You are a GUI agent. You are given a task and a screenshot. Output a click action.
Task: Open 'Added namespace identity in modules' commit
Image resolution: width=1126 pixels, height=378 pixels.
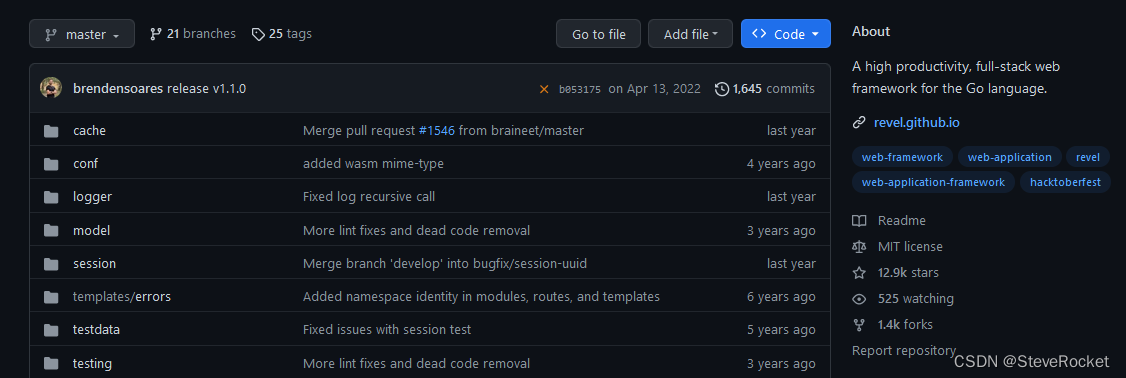[x=481, y=297]
